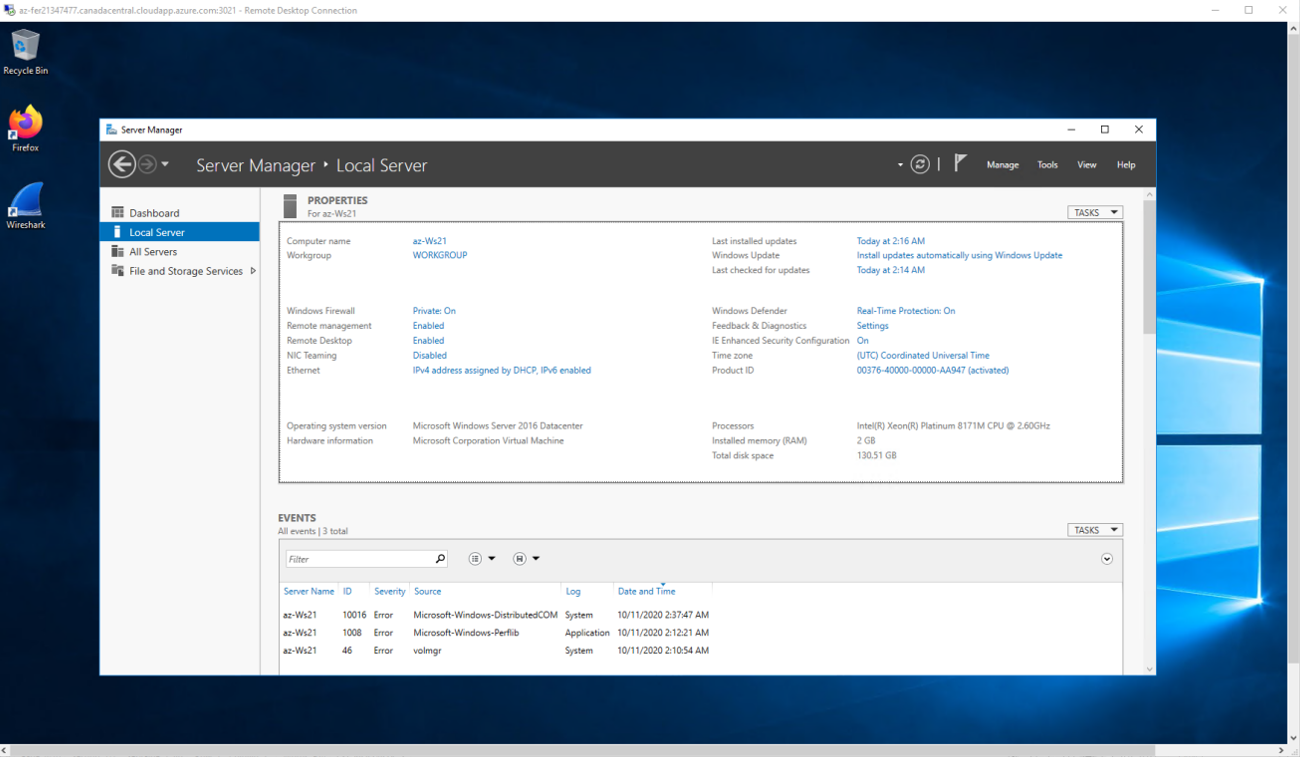Open the events query list icon
1300x757 pixels.
(475, 558)
